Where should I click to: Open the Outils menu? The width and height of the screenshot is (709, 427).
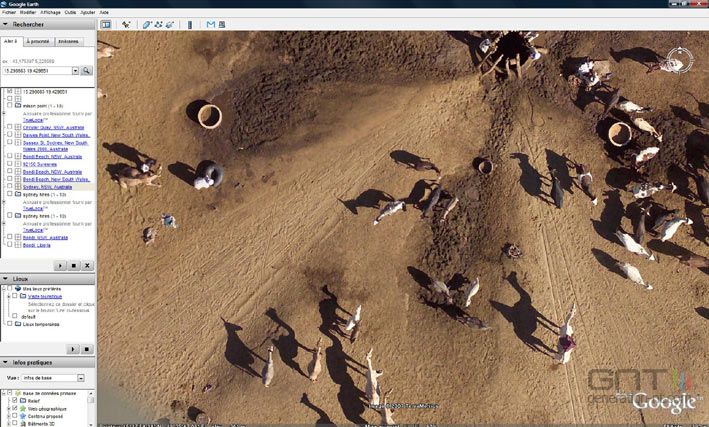coord(70,12)
